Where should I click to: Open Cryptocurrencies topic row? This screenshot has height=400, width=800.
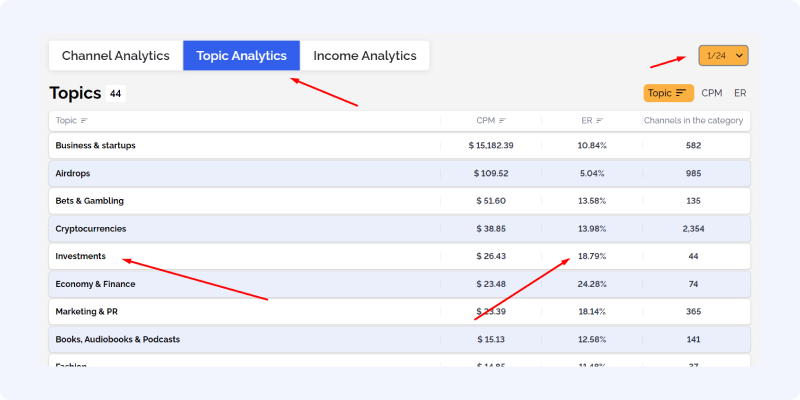[x=399, y=229]
